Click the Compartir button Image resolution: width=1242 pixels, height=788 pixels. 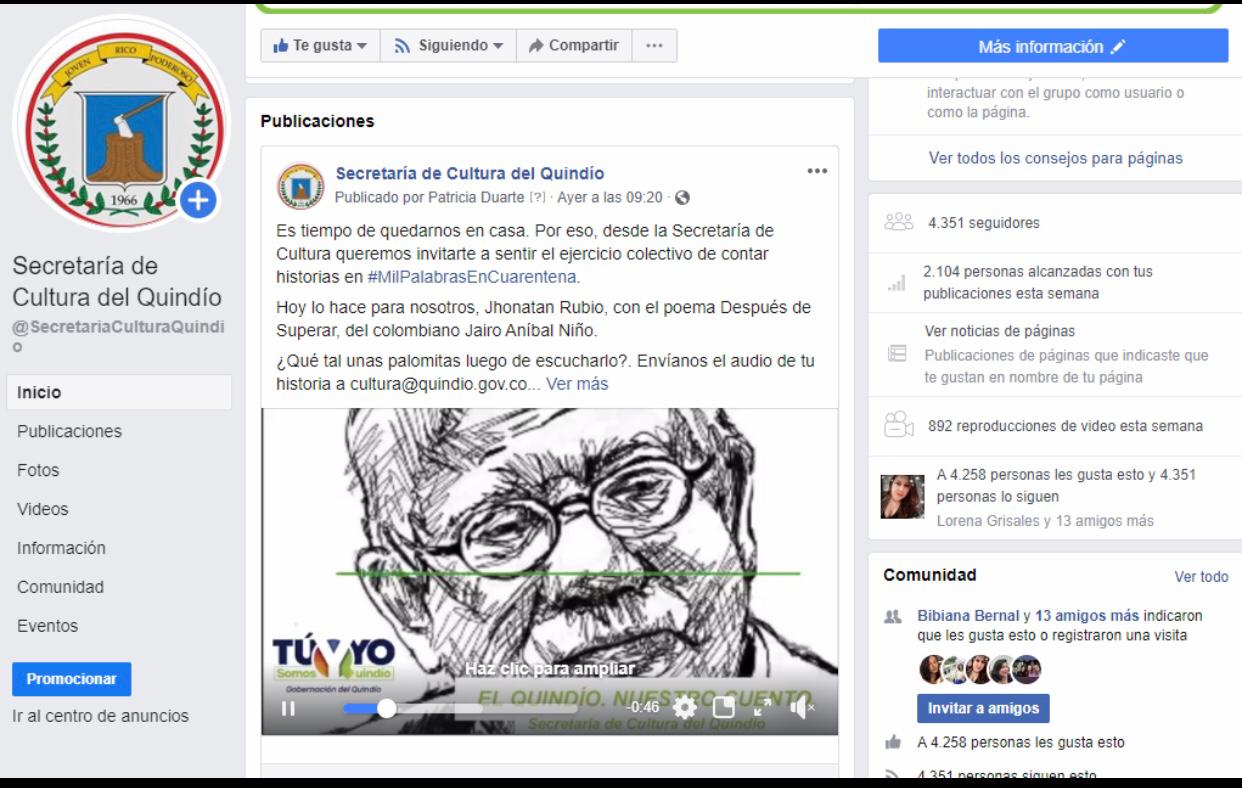point(574,46)
